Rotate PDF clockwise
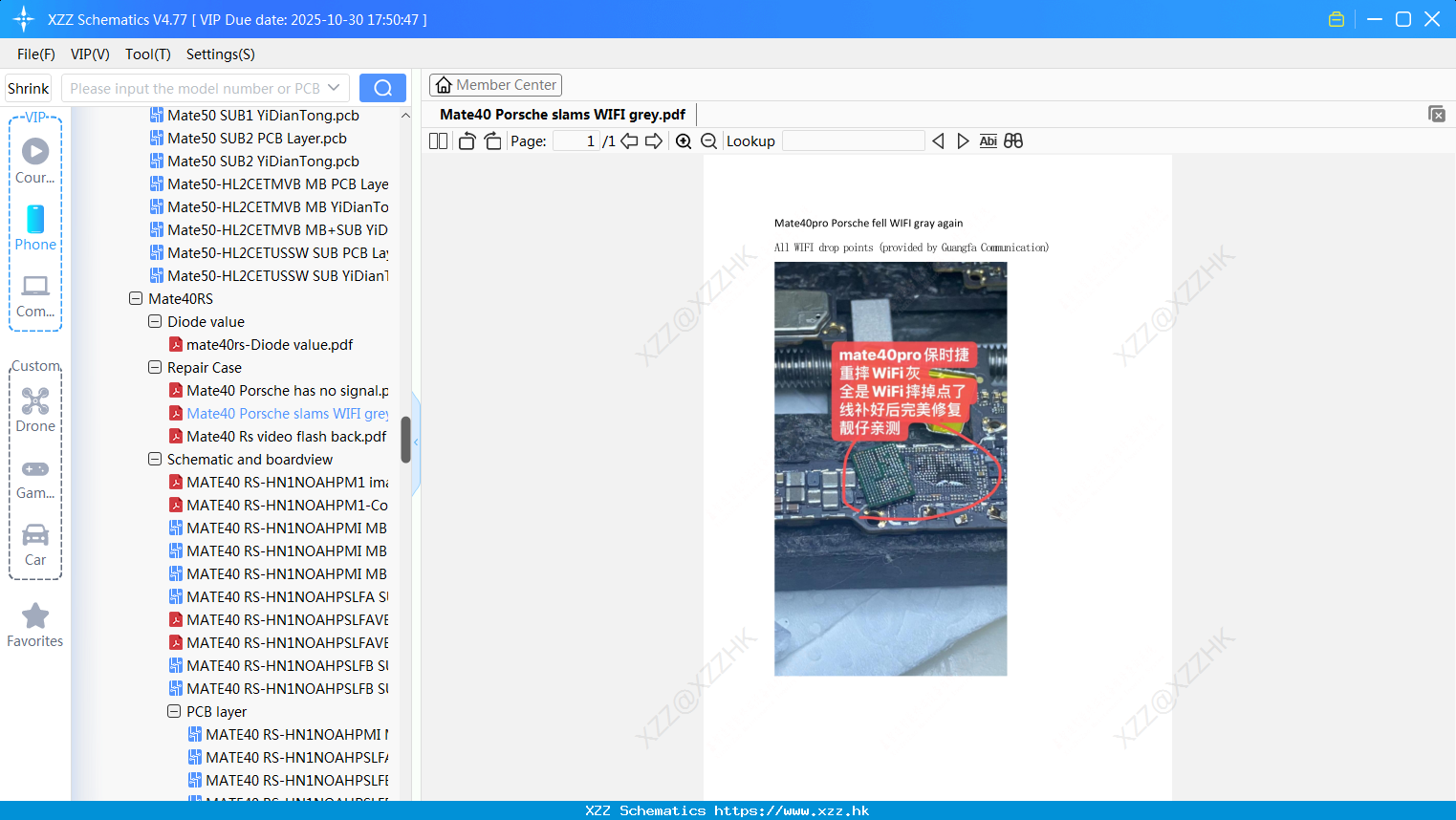The image size is (1456, 820). coord(492,141)
